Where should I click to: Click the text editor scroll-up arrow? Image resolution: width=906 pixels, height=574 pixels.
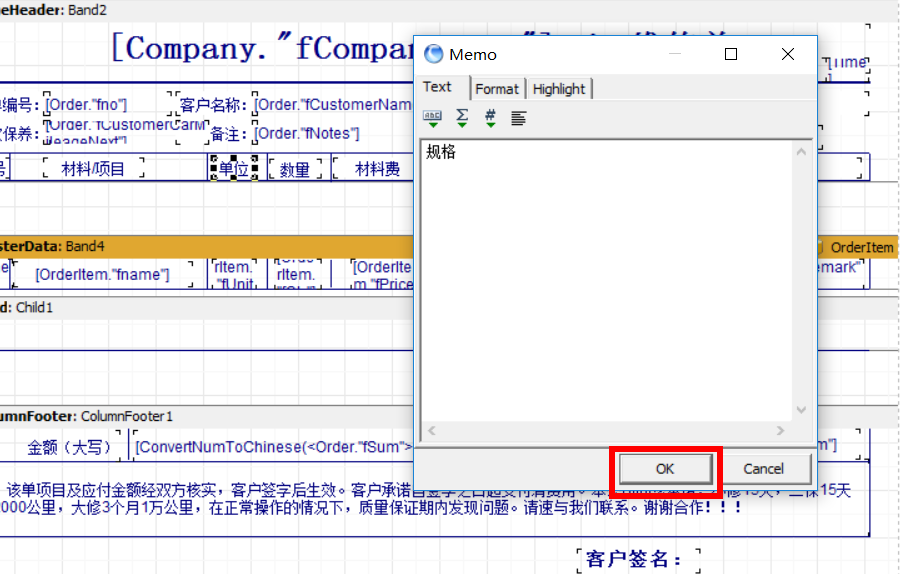pos(801,152)
